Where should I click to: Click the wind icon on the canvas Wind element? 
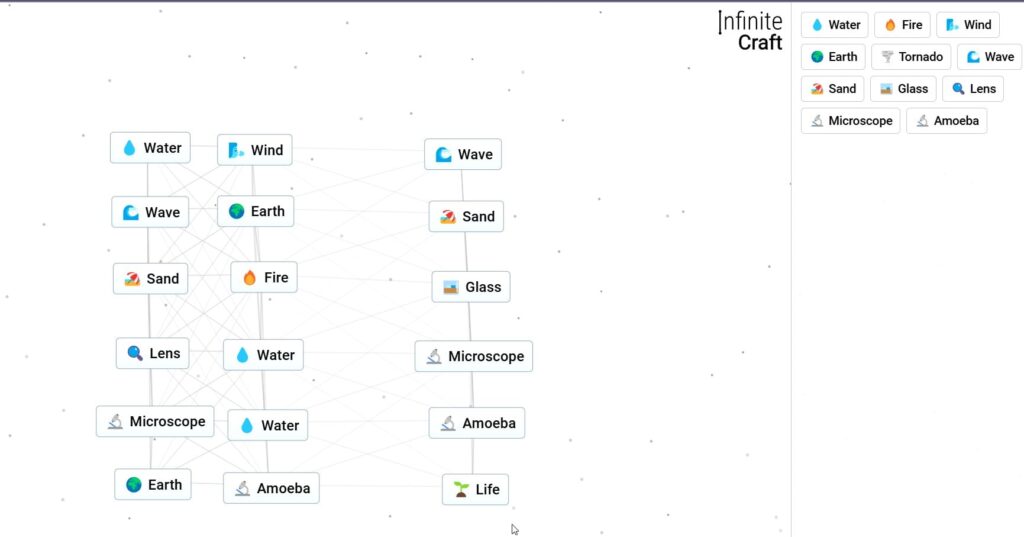tap(236, 150)
